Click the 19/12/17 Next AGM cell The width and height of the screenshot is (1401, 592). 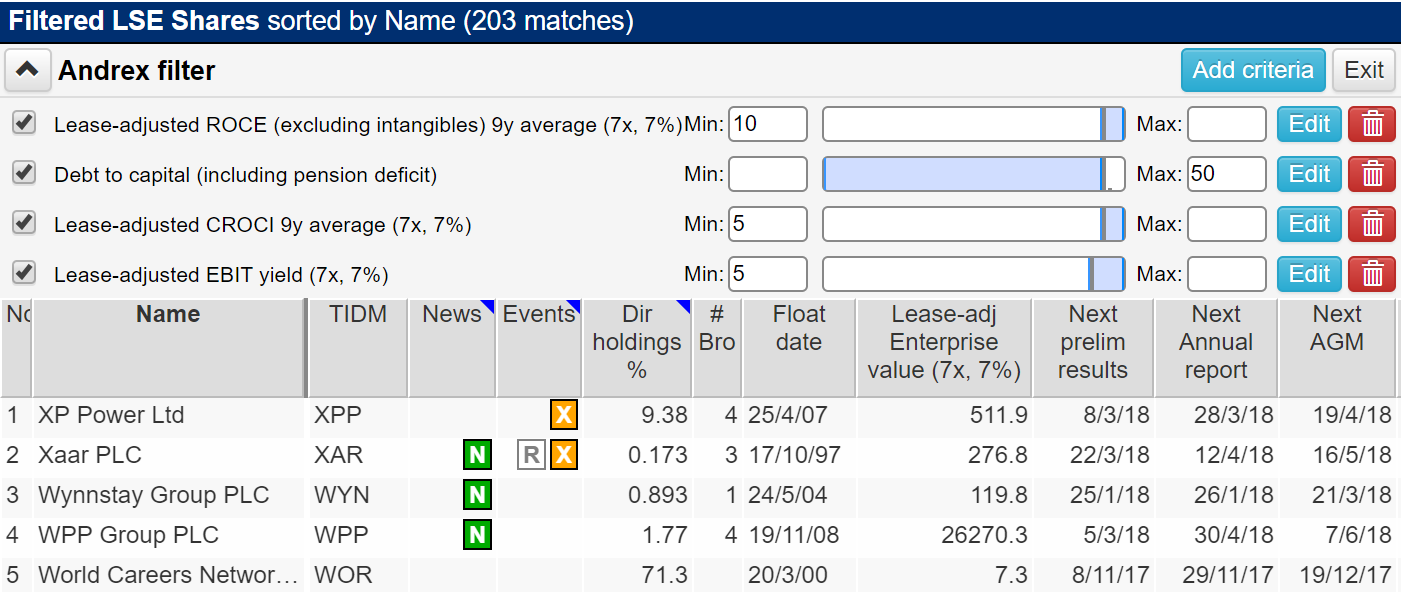tap(1339, 575)
